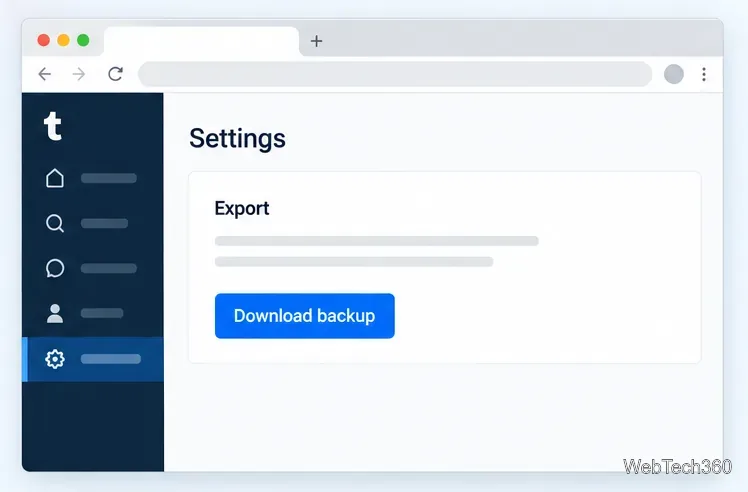Click the browser address bar
748x492 pixels.
[395, 74]
